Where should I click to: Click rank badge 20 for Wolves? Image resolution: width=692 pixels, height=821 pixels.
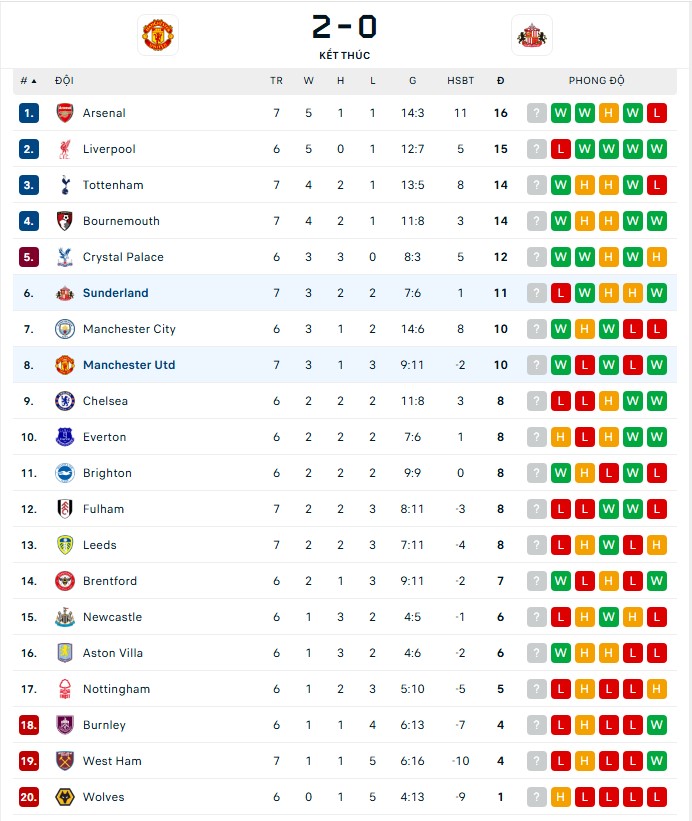29,797
